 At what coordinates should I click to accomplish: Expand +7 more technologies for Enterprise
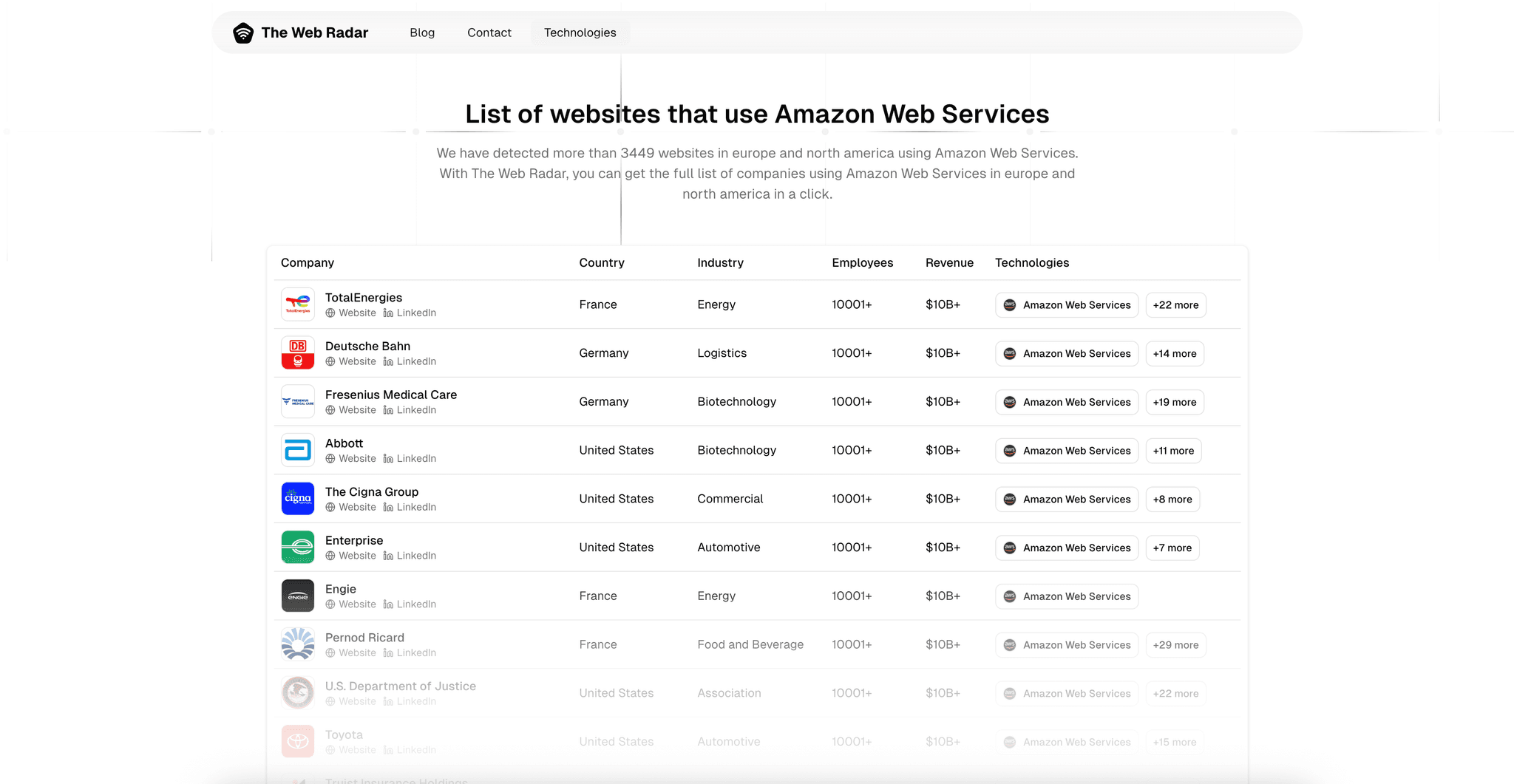coord(1172,548)
